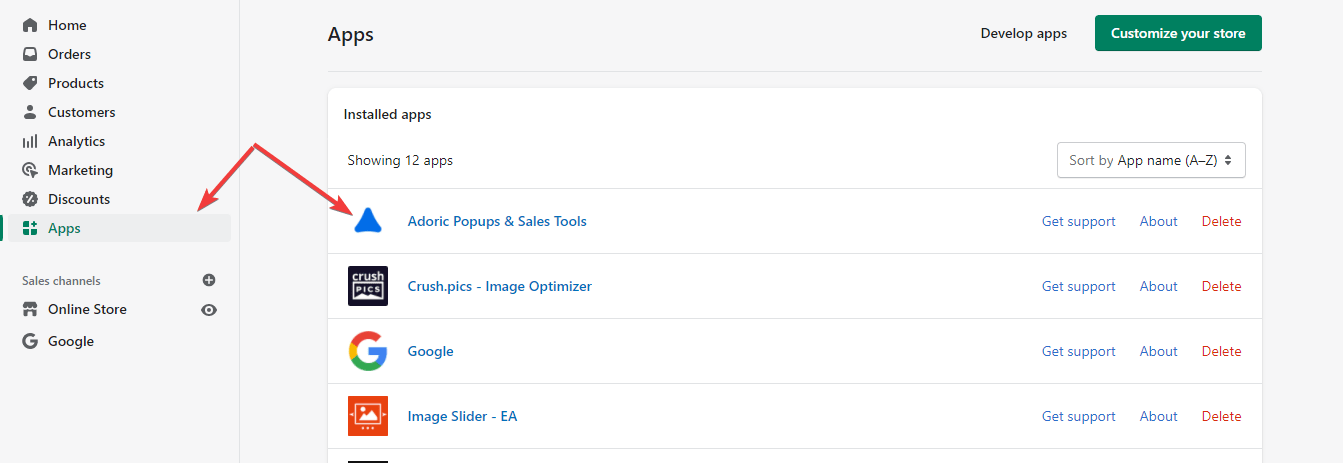Click the Develop apps button
Image resolution: width=1343 pixels, height=463 pixels.
pos(1023,33)
